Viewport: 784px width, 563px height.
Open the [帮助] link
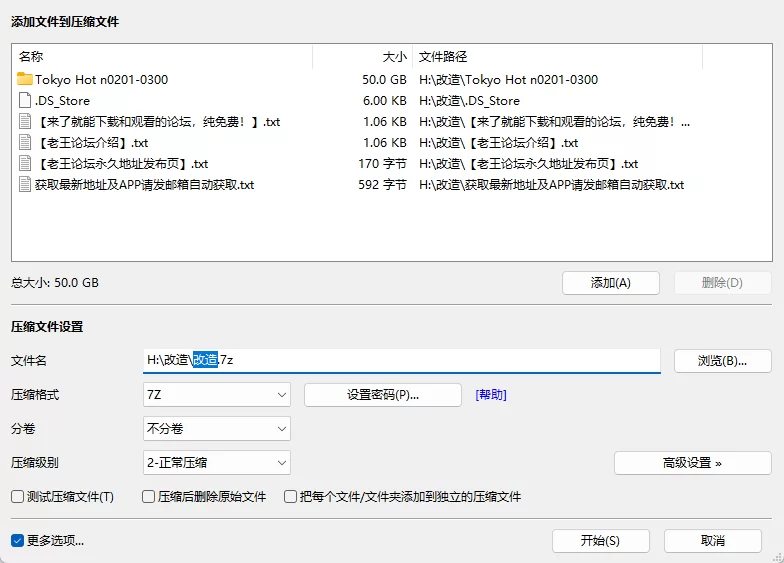point(491,395)
